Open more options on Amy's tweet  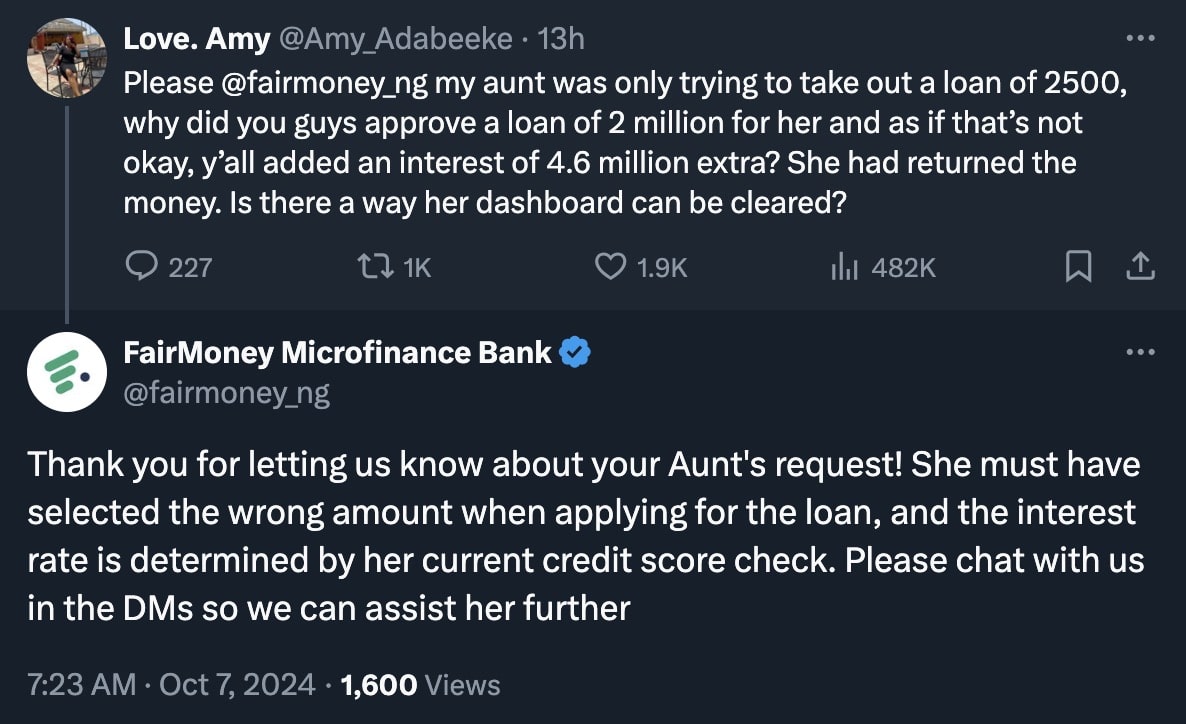coord(1140,39)
